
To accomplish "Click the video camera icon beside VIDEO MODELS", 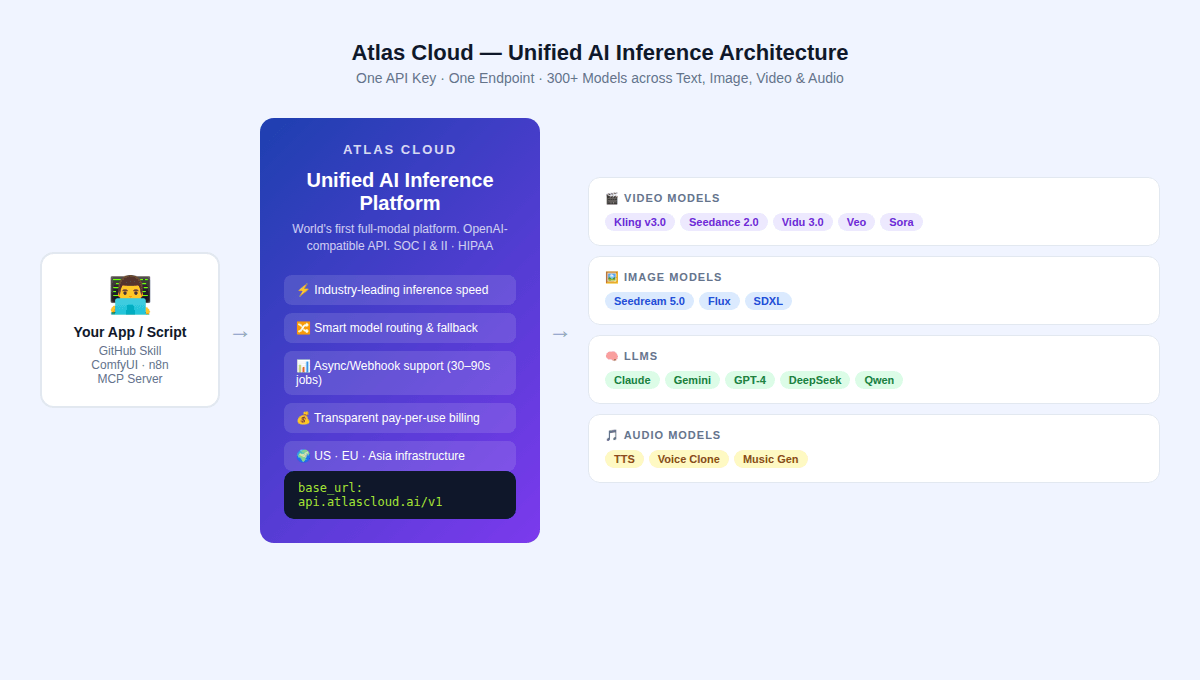I will (611, 197).
